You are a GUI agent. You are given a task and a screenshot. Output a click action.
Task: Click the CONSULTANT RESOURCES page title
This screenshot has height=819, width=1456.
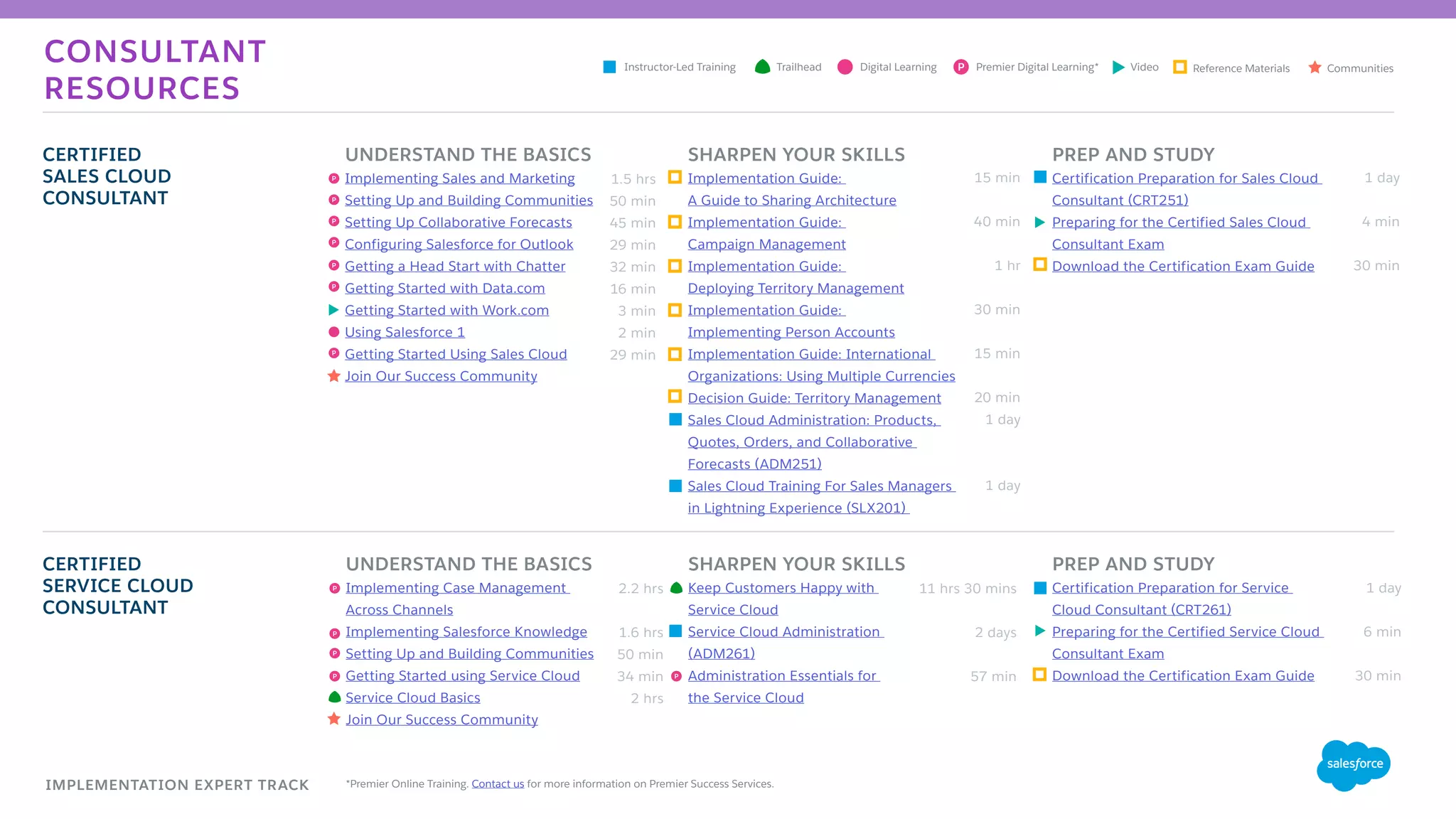[x=155, y=70]
